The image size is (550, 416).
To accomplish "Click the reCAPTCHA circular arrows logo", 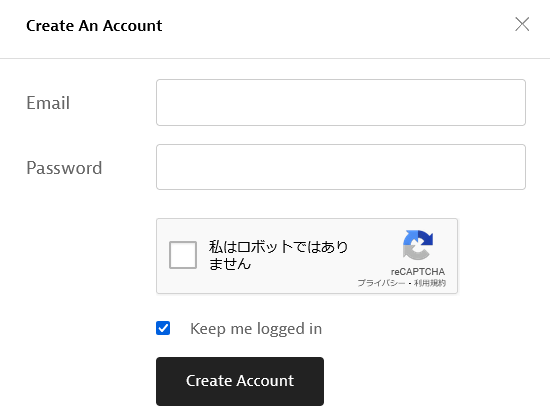I will 418,245.
